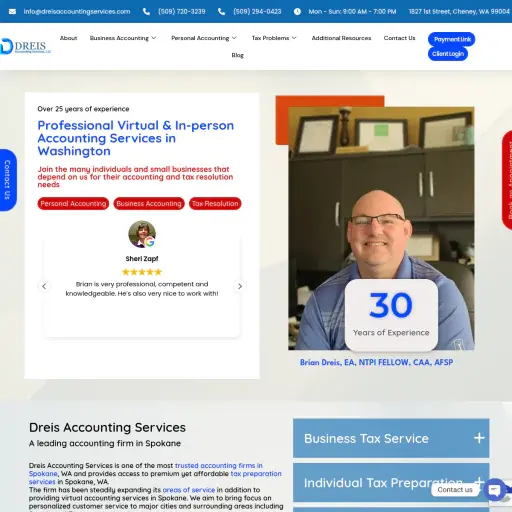512x512 pixels.
Task: Call (509) 294-0423 phone link
Action: click(257, 12)
